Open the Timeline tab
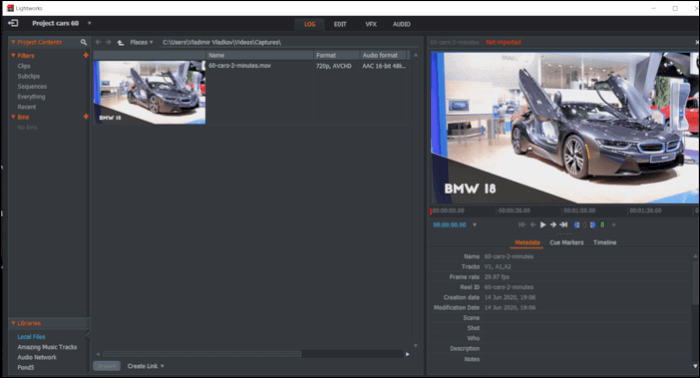Screen dimensions: 700x378 pyautogui.click(x=604, y=243)
